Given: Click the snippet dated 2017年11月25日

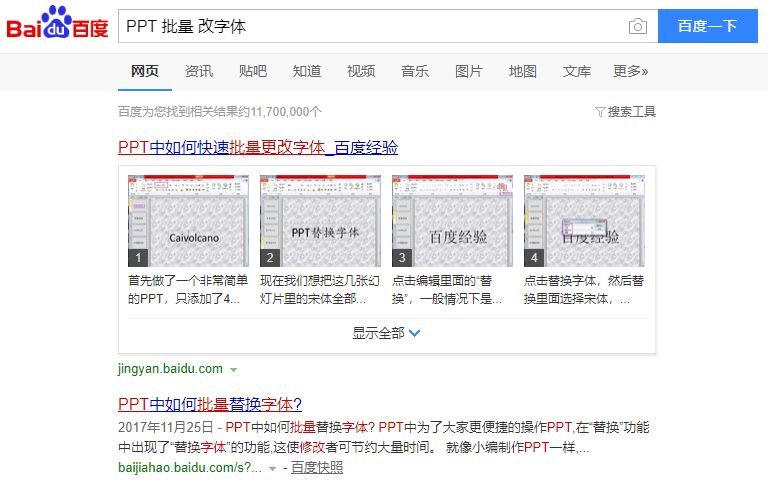Looking at the screenshot, I should click(384, 437).
